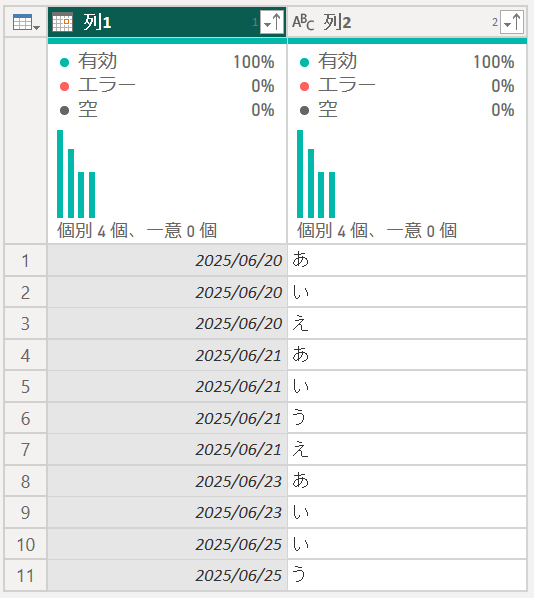Viewport: 534px width, 598px height.
Task: Click the date type icon for 列1
Action: click(x=62, y=22)
